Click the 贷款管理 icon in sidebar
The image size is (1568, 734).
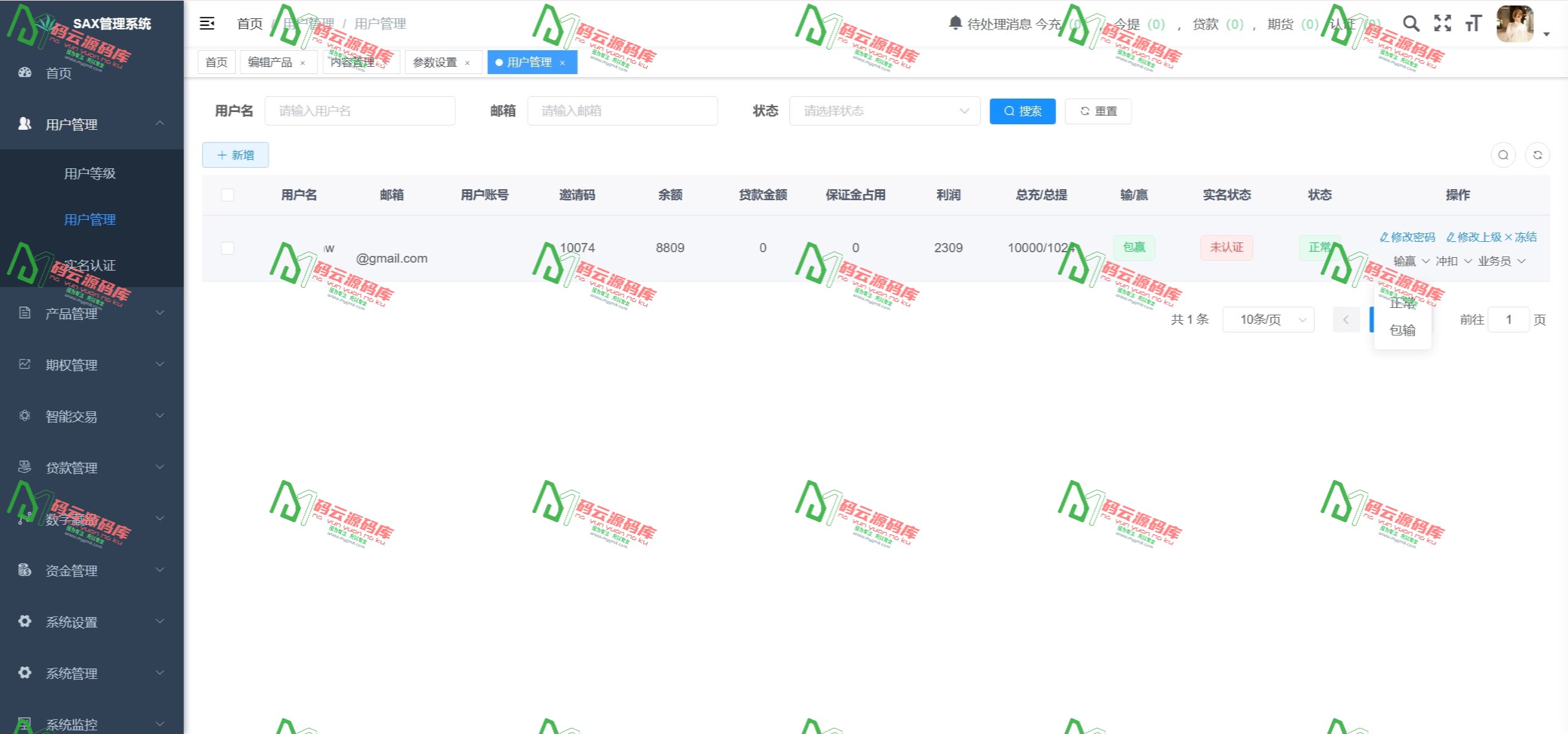24,467
